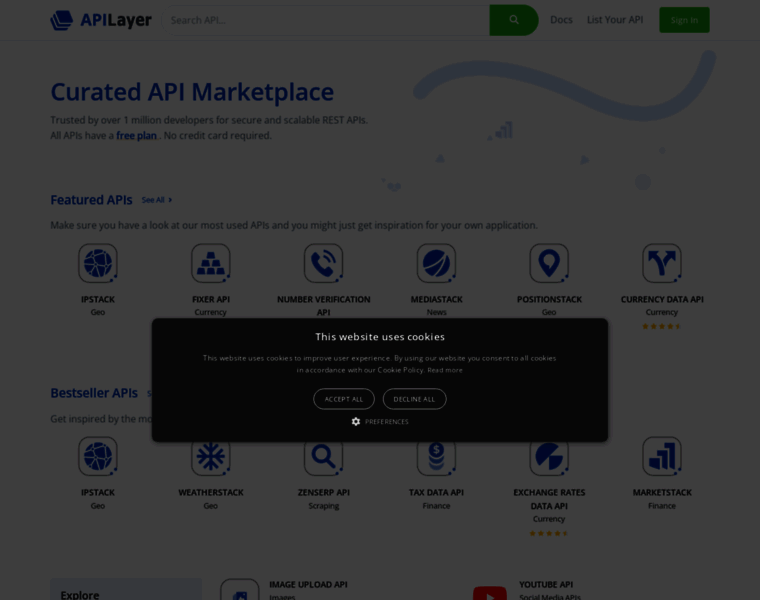Open the IPSTACK icon in Featured APIs
This screenshot has width=760, height=600.
pyautogui.click(x=98, y=263)
